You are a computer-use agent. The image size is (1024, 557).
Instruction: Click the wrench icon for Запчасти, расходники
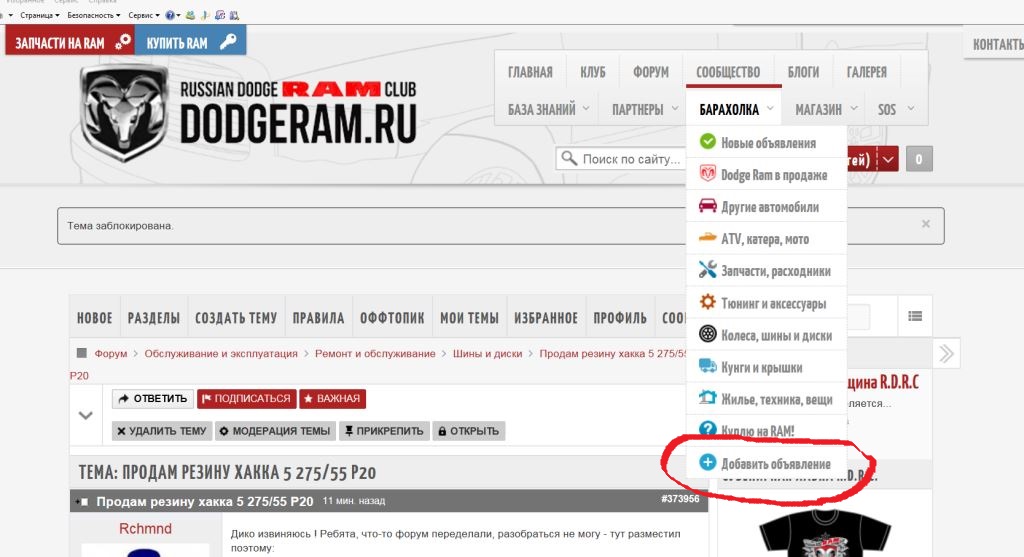point(707,269)
